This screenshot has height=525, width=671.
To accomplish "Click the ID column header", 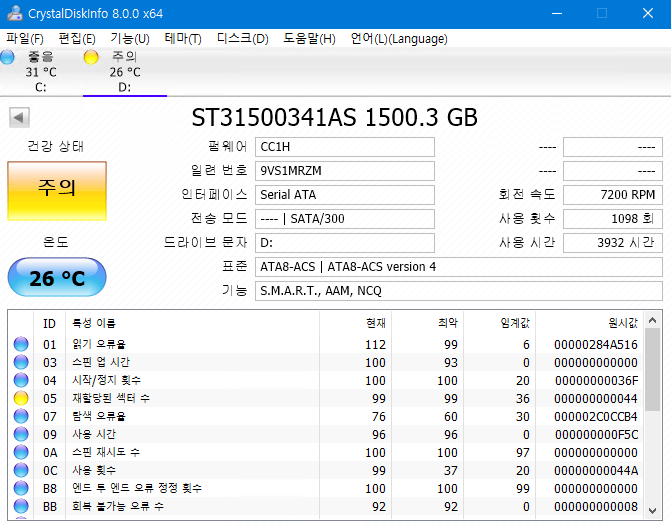I will pyautogui.click(x=49, y=323).
